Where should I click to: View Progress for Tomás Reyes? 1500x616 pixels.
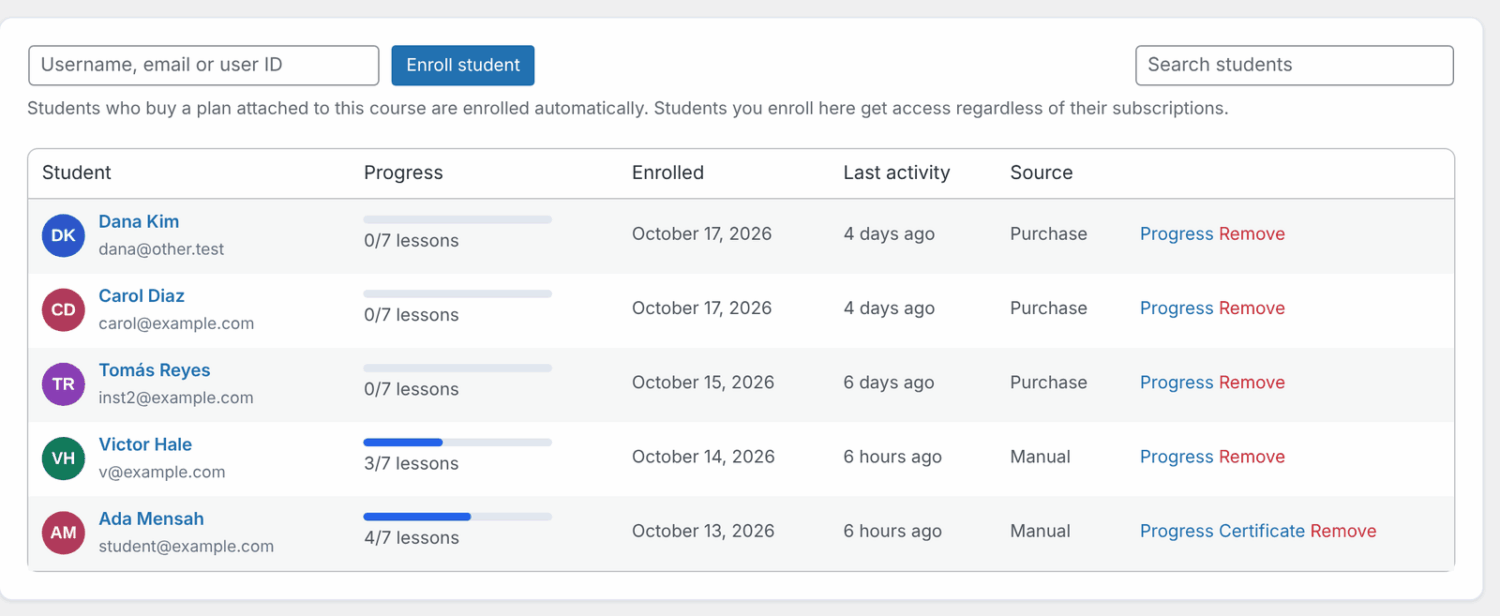(x=1176, y=382)
